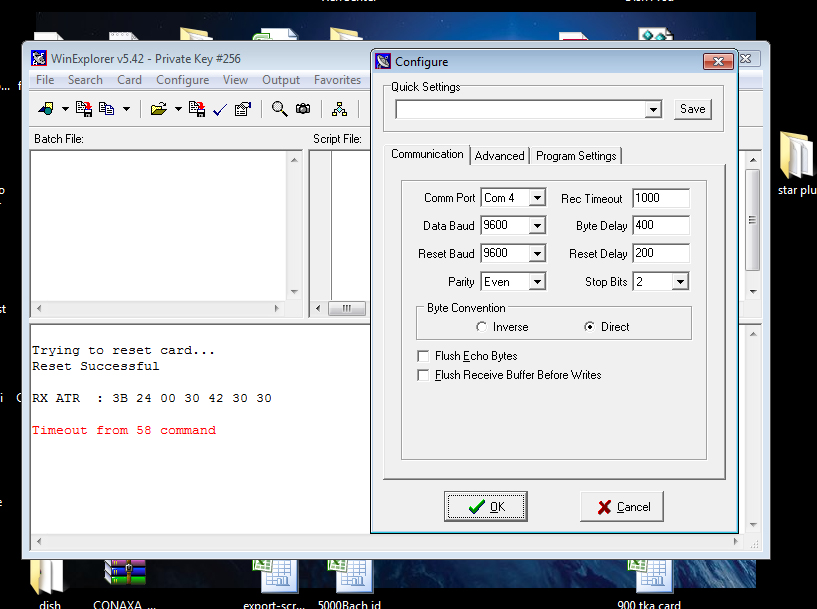Viewport: 817px width, 609px height.
Task: Click the copy documents toolbar icon
Action: coord(106,109)
